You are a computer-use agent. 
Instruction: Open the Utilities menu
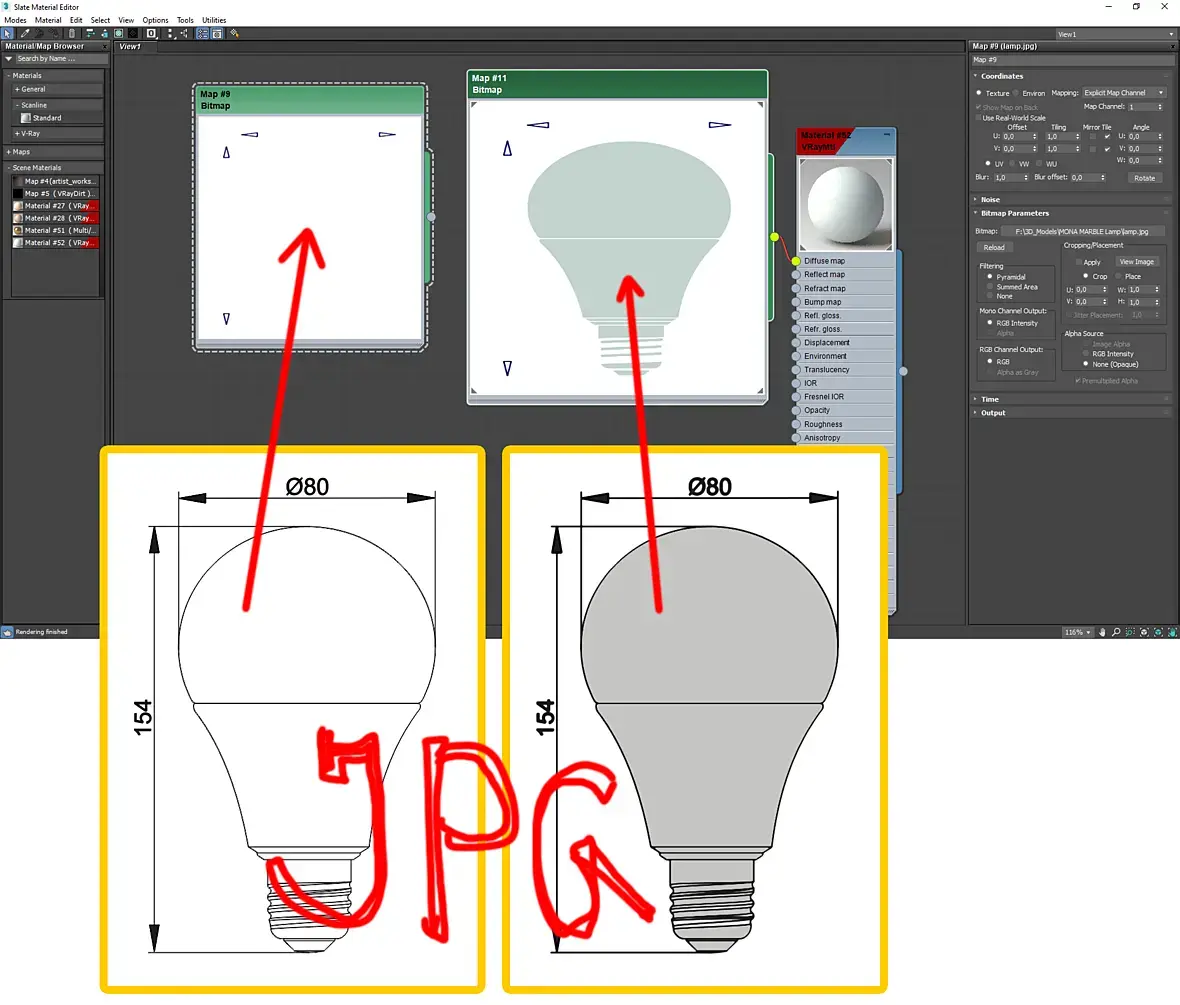coord(214,20)
